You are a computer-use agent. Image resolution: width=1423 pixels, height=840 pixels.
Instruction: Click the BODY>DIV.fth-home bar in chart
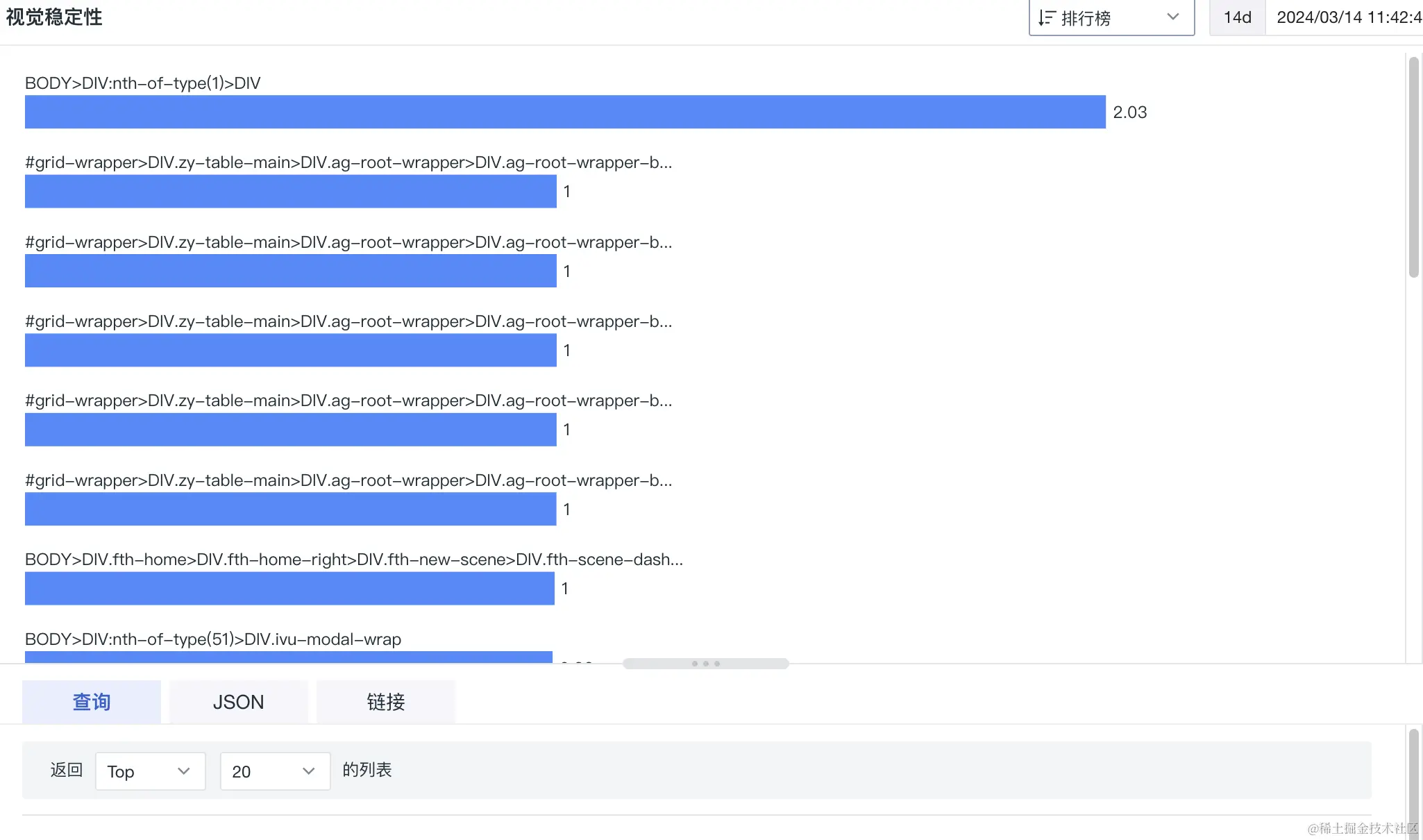click(289, 588)
